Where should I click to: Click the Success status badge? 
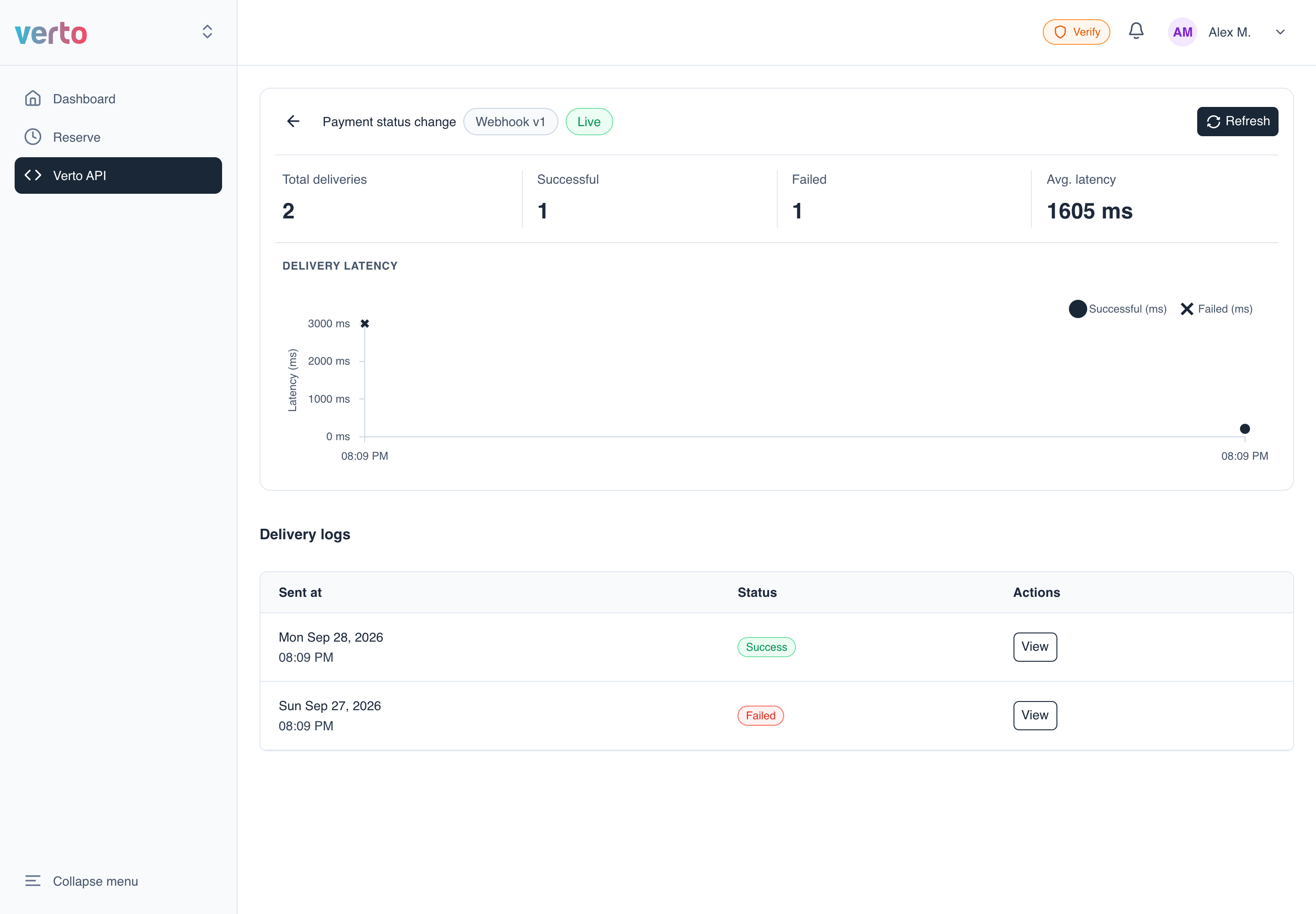pyautogui.click(x=766, y=647)
